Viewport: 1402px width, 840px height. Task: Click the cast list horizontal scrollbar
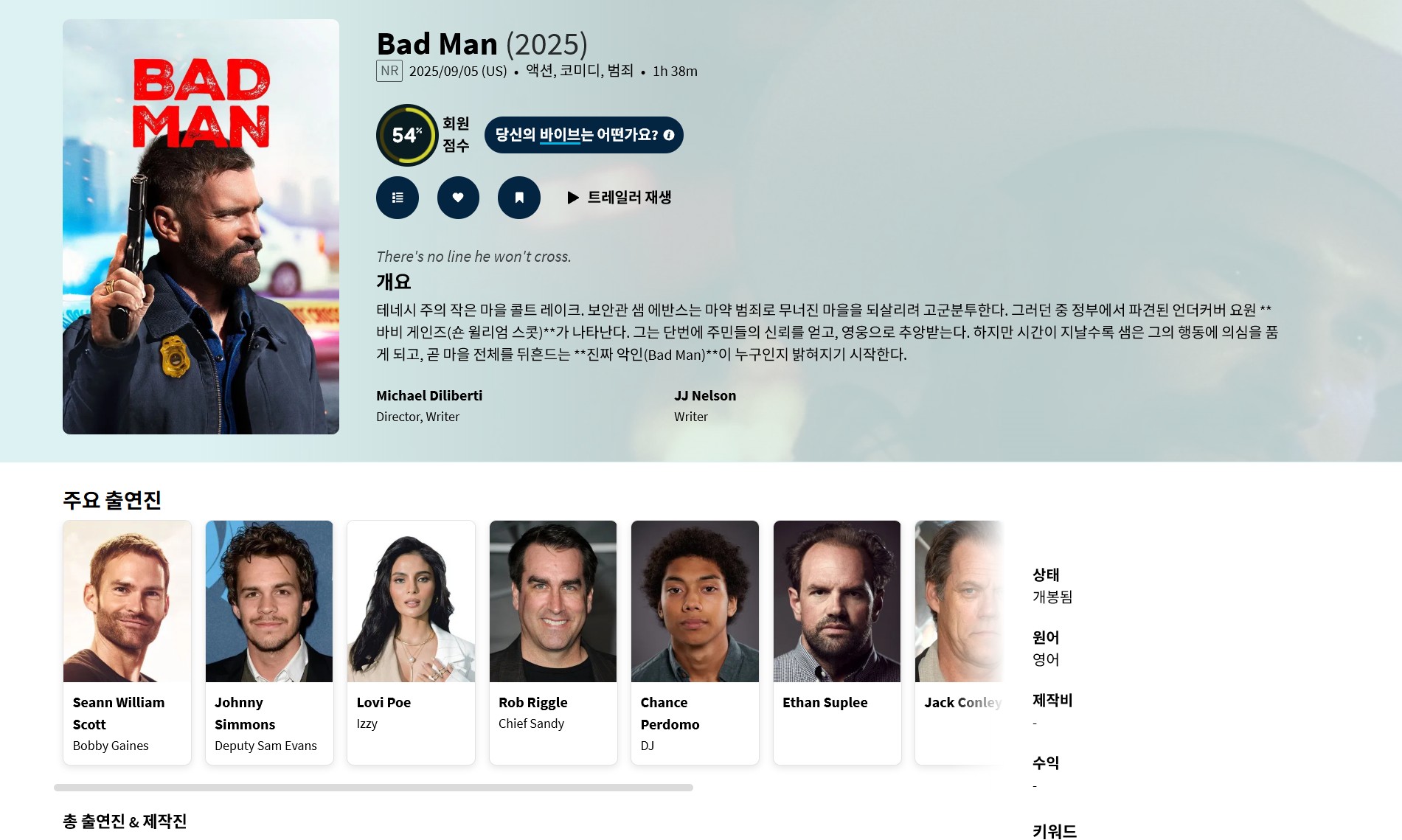tap(373, 788)
